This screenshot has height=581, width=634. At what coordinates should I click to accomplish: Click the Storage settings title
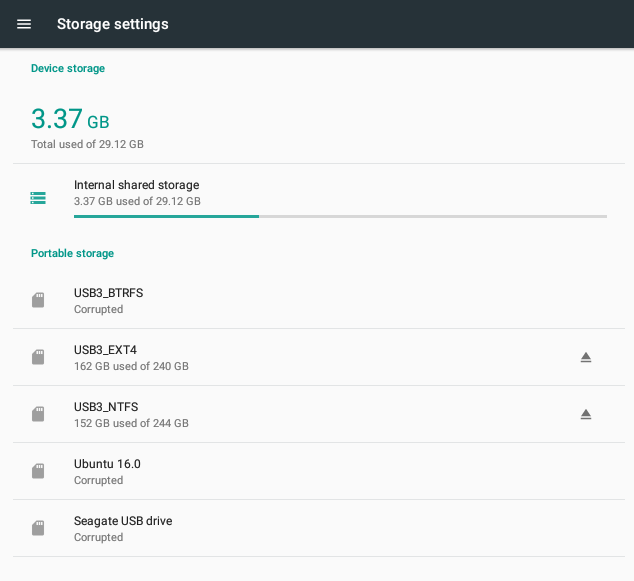pyautogui.click(x=113, y=24)
